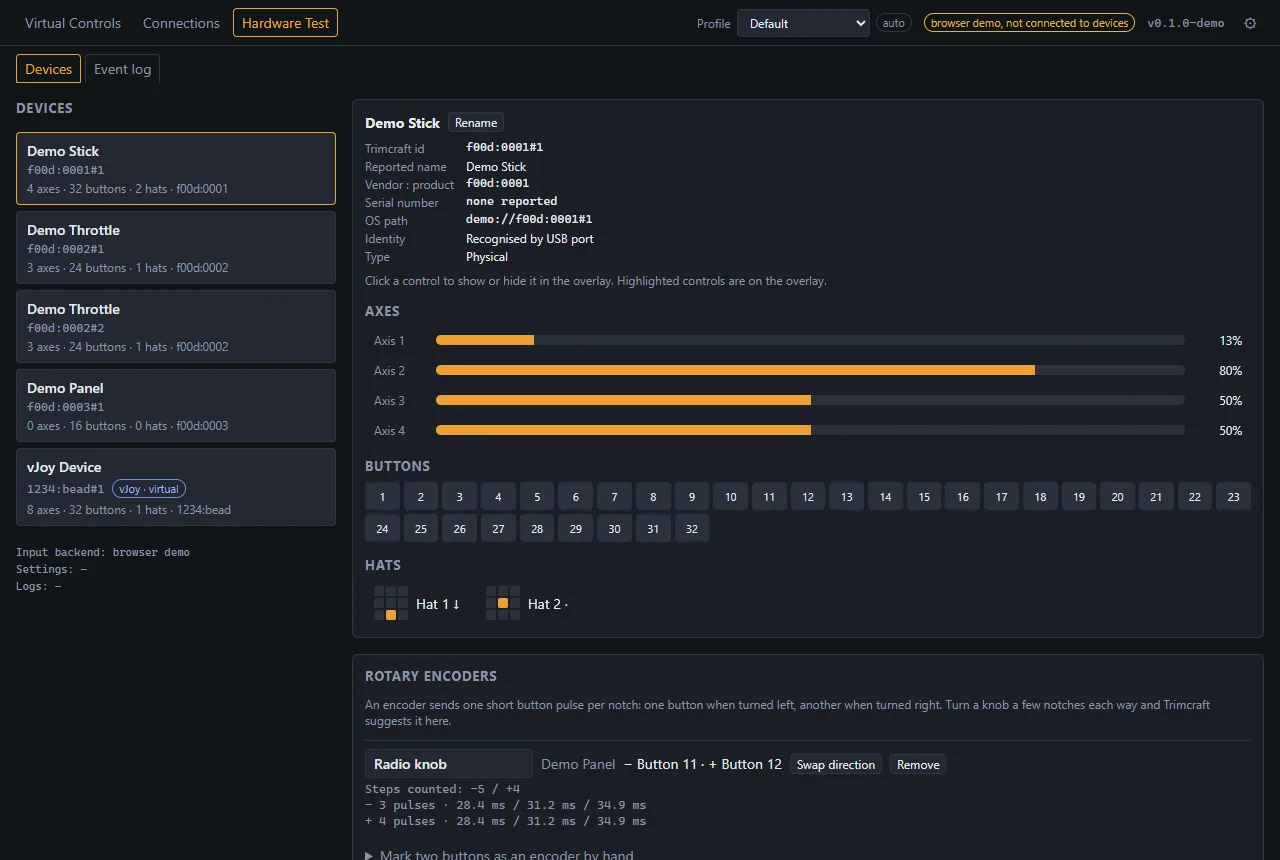The image size is (1280, 860).
Task: Toggle the Hat 1 direction grid
Action: click(391, 603)
